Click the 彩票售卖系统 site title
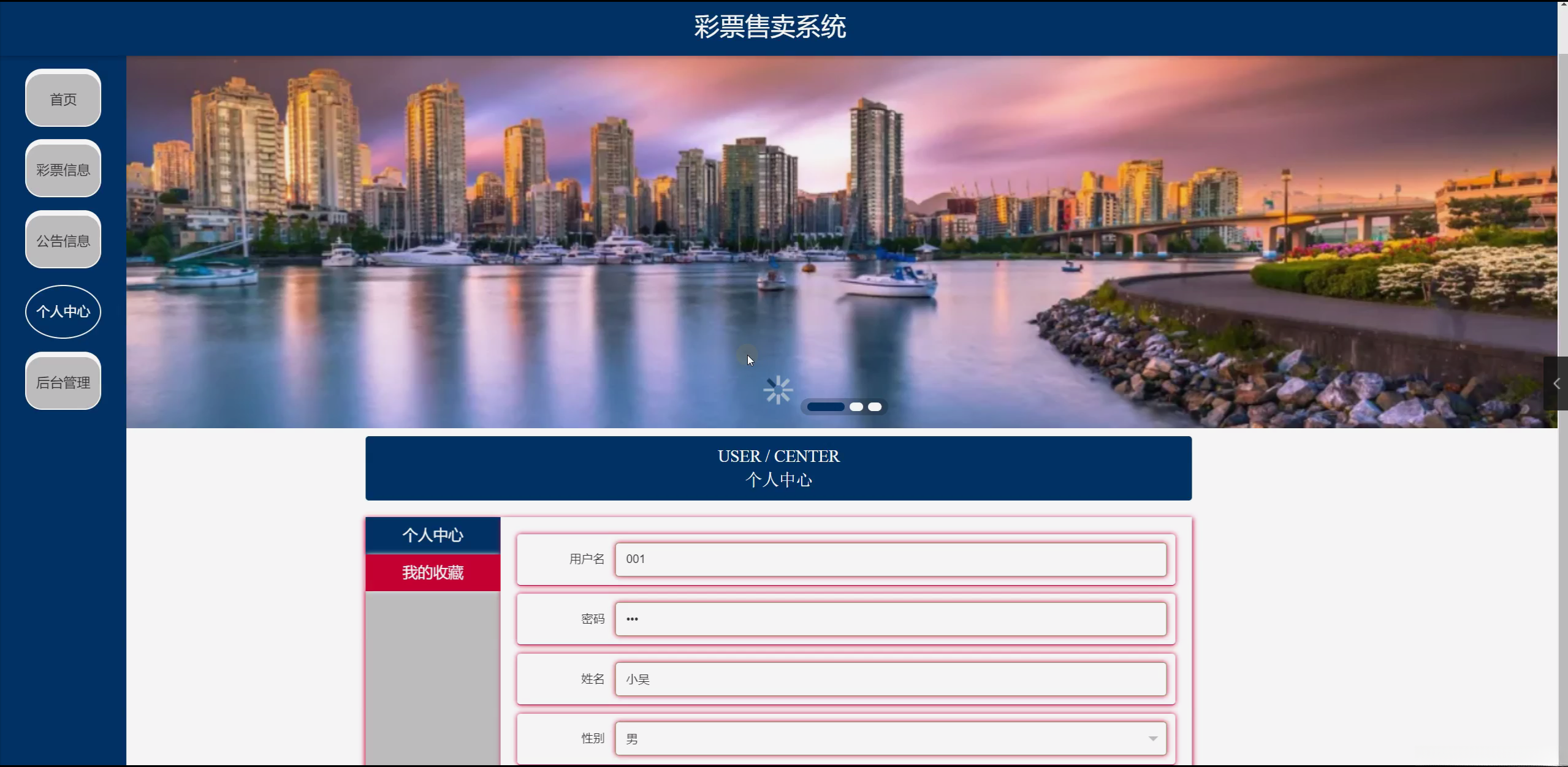1568x767 pixels. point(770,27)
